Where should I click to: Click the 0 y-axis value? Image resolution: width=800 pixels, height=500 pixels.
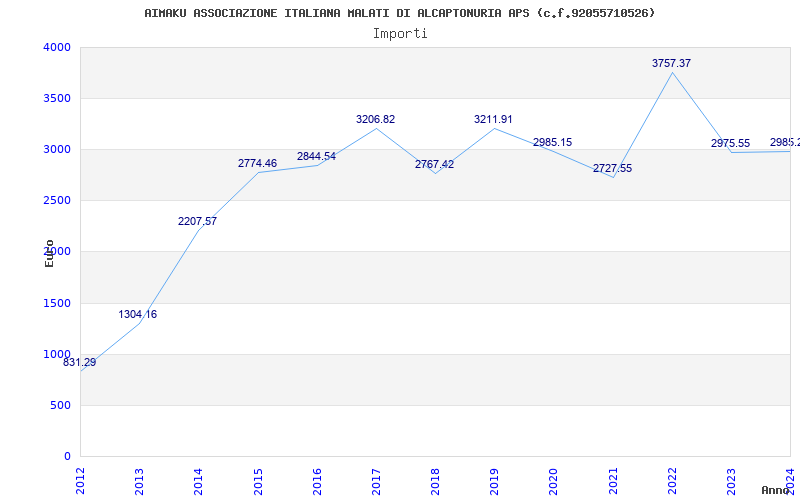point(67,456)
